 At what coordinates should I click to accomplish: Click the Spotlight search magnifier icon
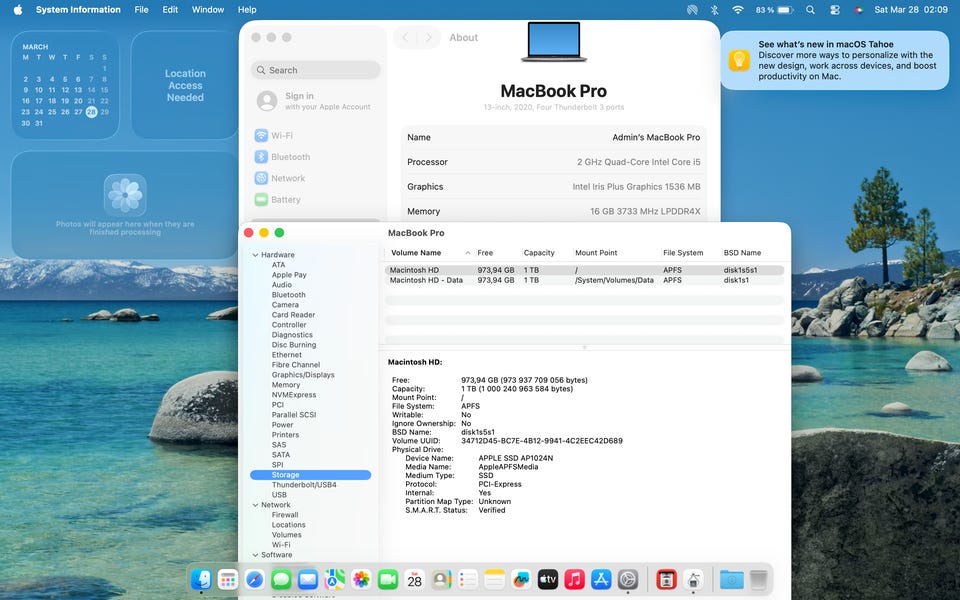tap(811, 10)
